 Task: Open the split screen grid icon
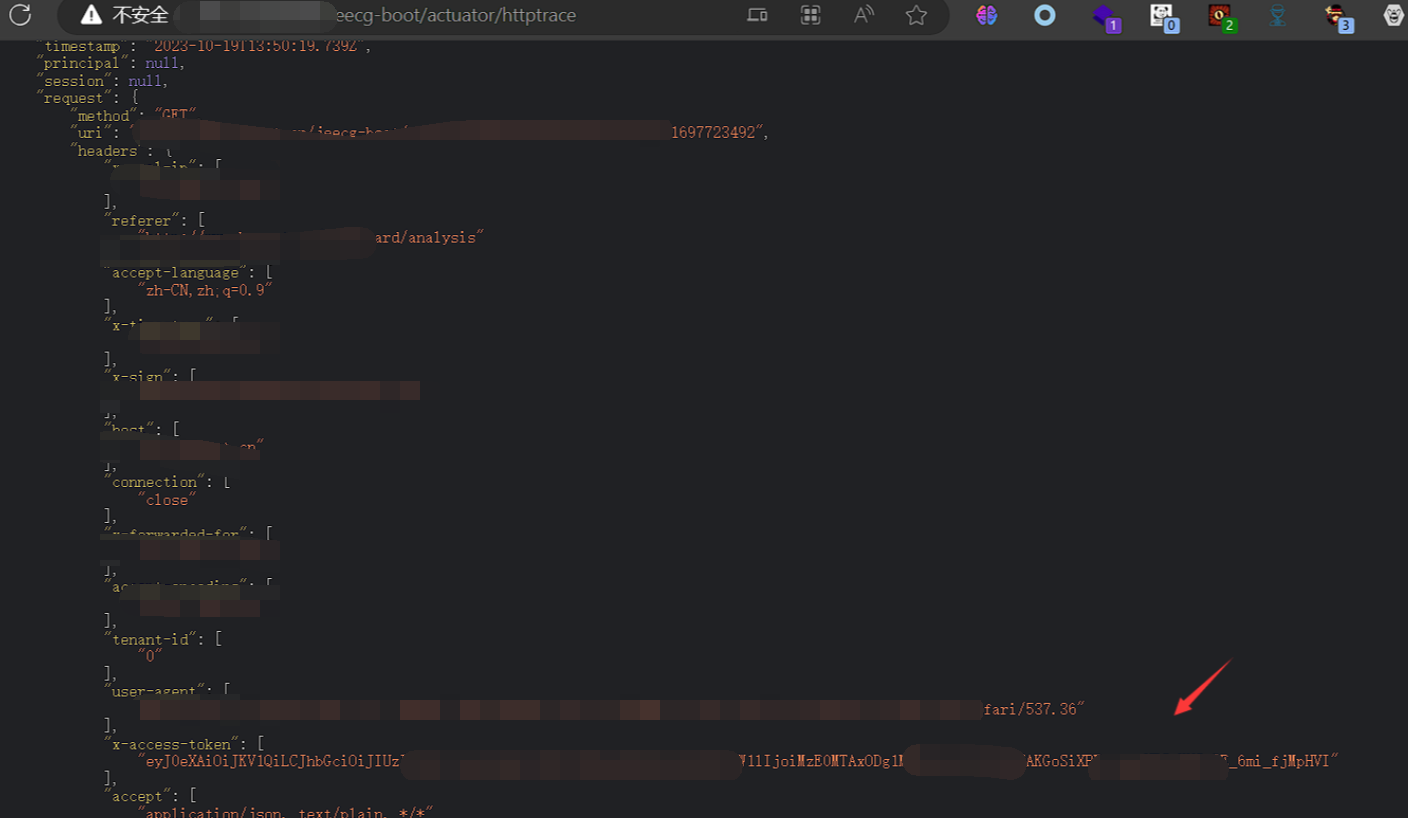pos(810,16)
